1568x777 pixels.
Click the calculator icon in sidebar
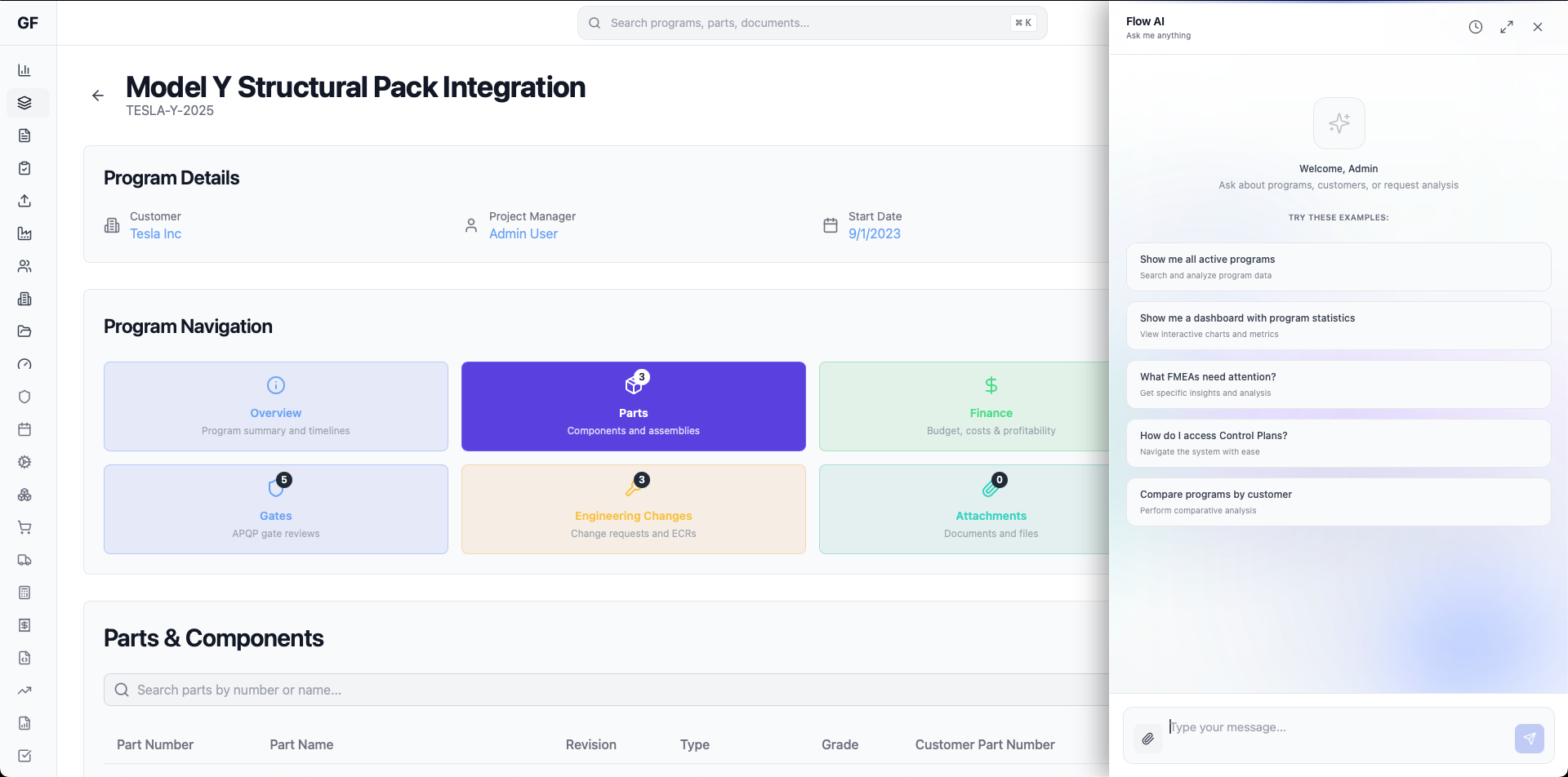coord(24,593)
